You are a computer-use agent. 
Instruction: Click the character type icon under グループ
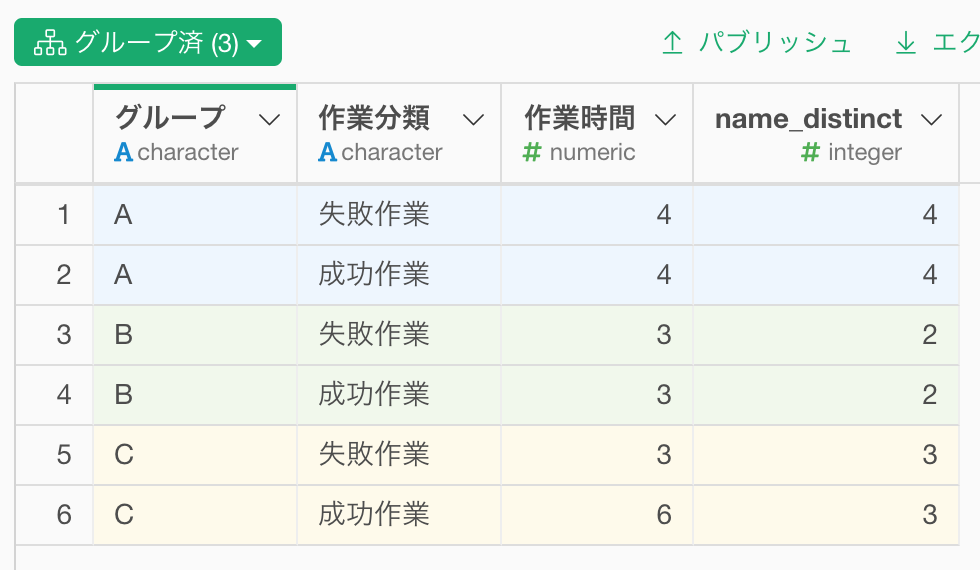pos(123,152)
